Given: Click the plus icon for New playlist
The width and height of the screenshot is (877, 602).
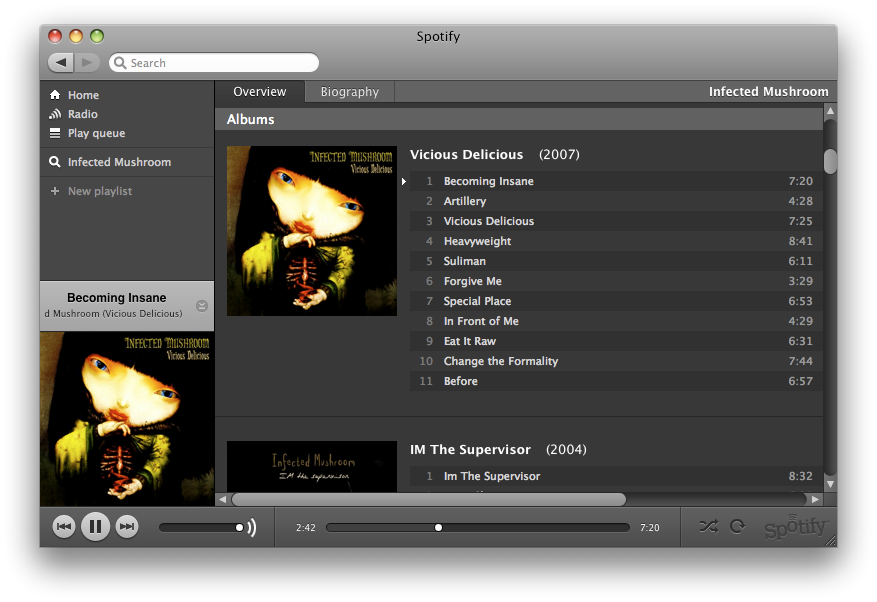Looking at the screenshot, I should tap(55, 191).
